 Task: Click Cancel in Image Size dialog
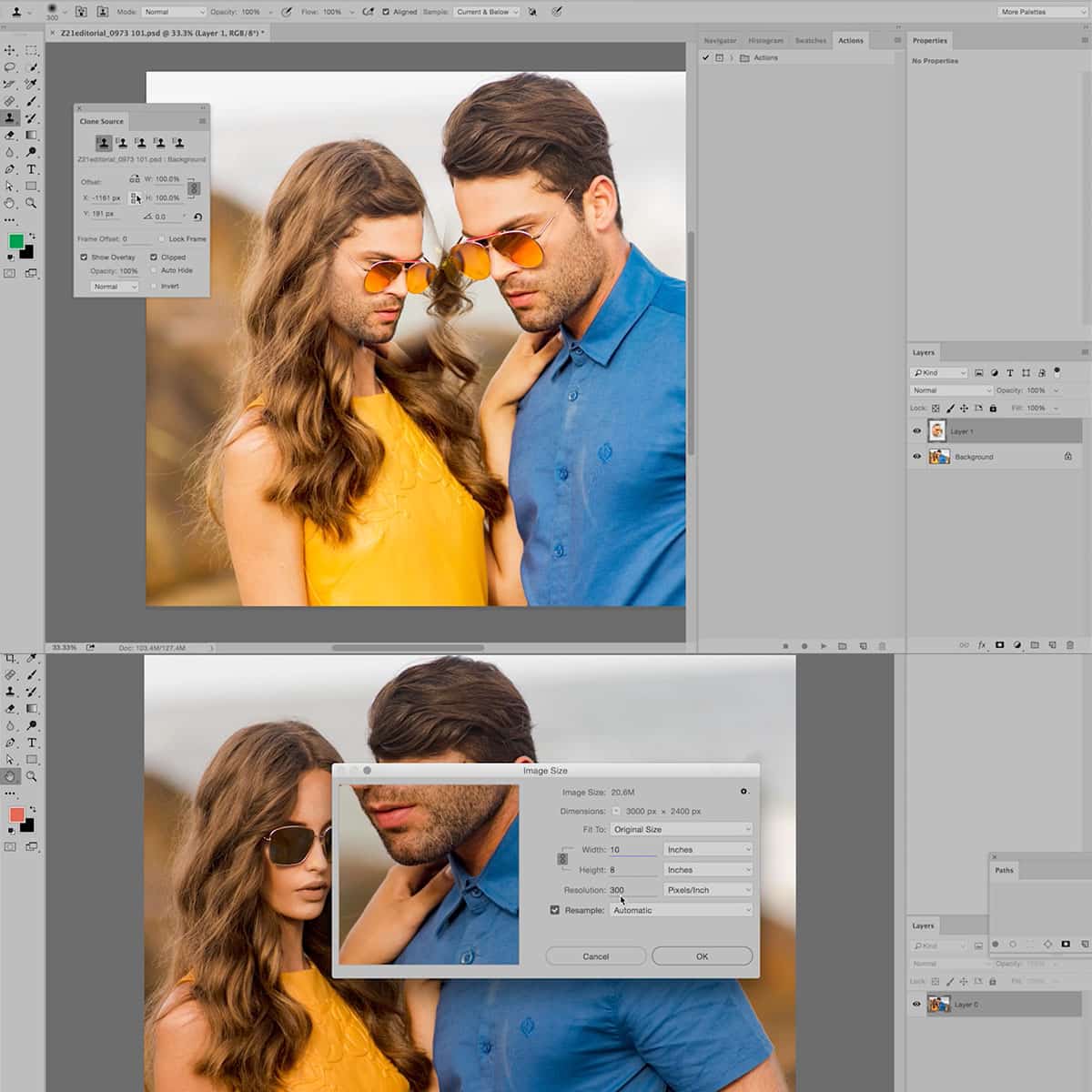(596, 956)
